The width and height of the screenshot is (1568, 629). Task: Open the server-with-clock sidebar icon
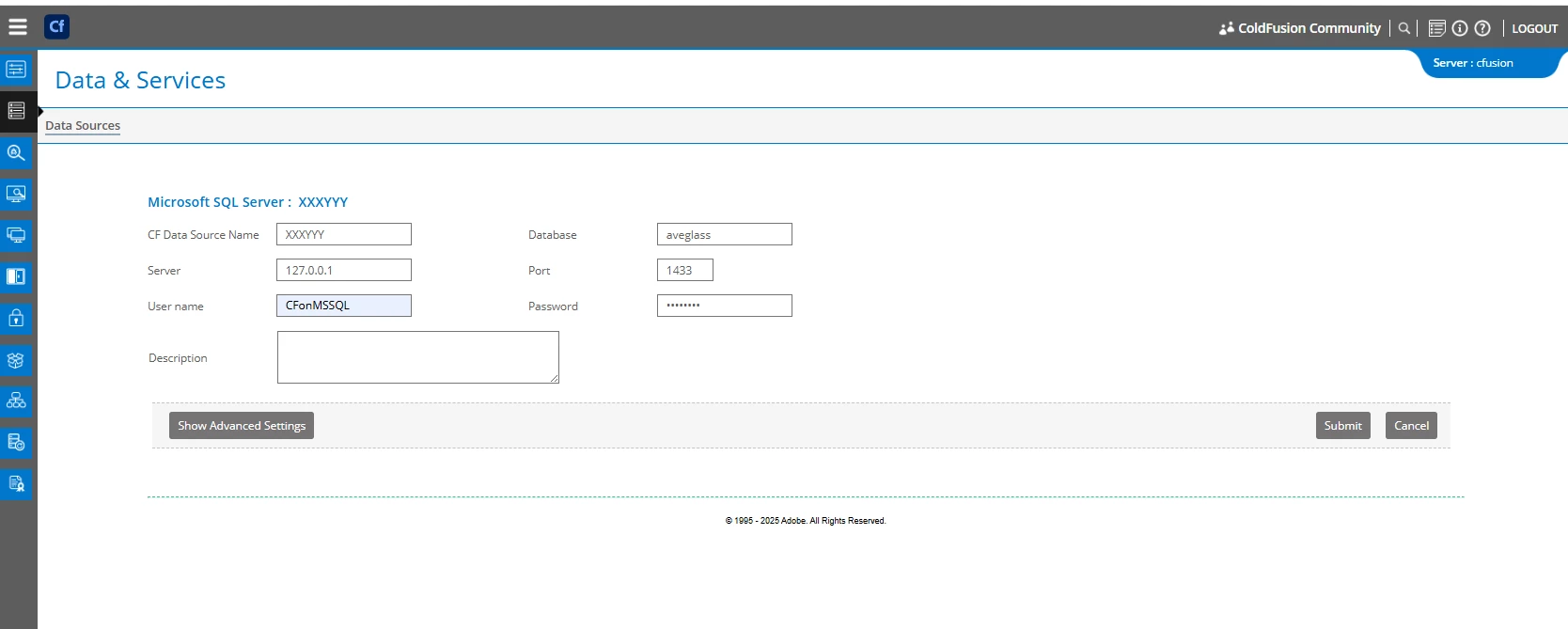tap(16, 443)
